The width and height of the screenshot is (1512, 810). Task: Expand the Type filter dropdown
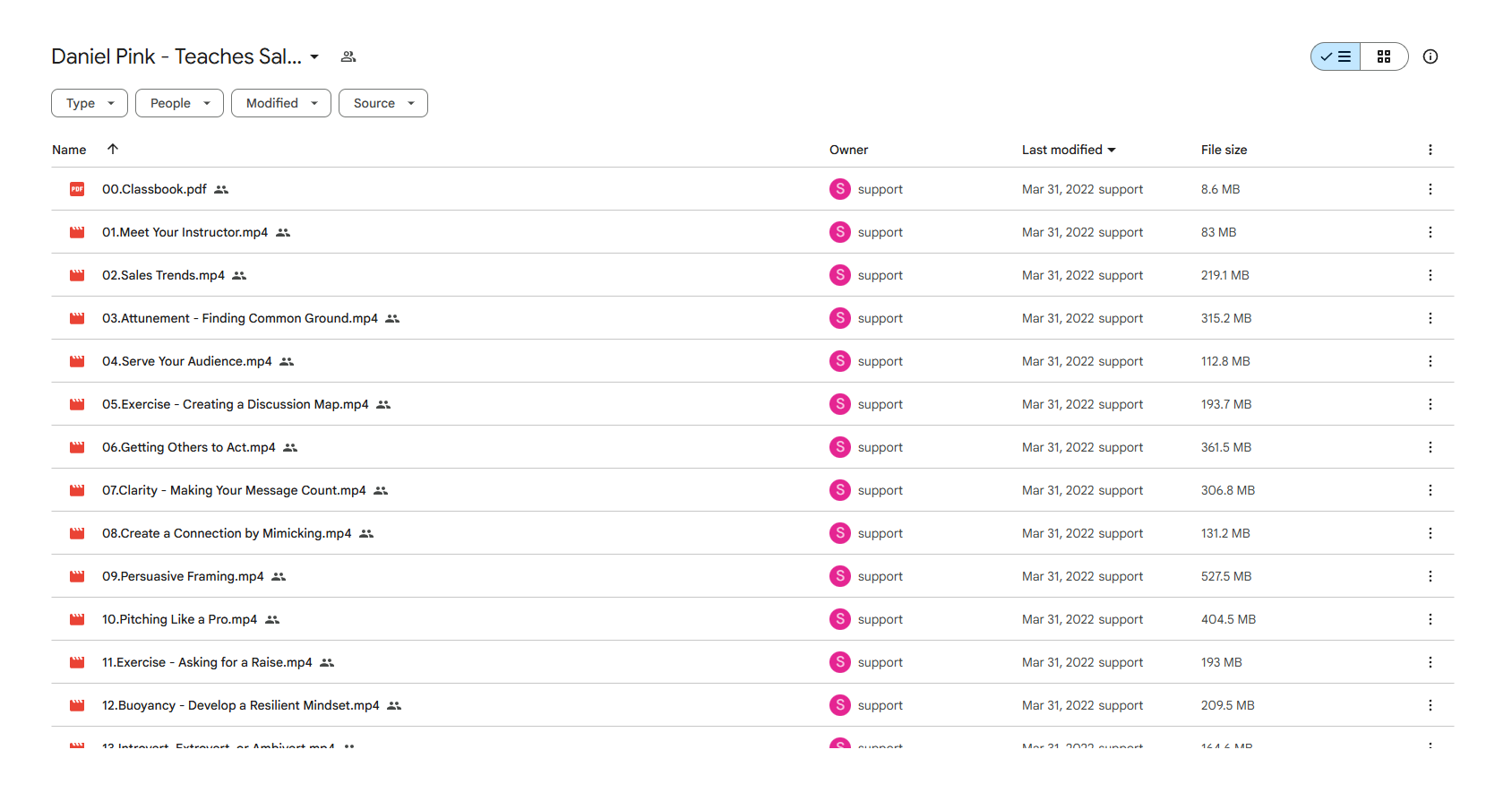pos(90,103)
